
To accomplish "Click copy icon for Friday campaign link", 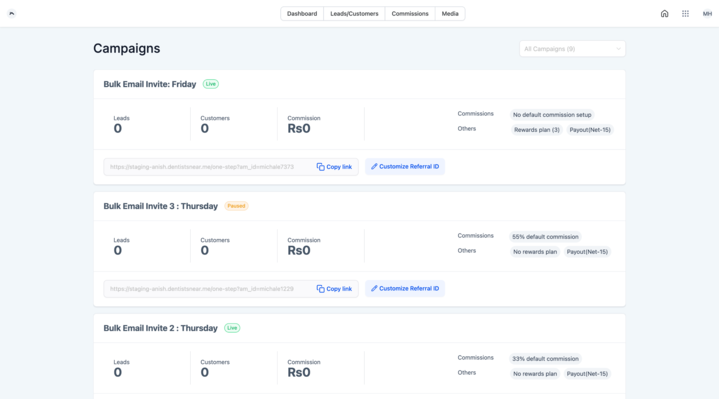I will pos(321,167).
